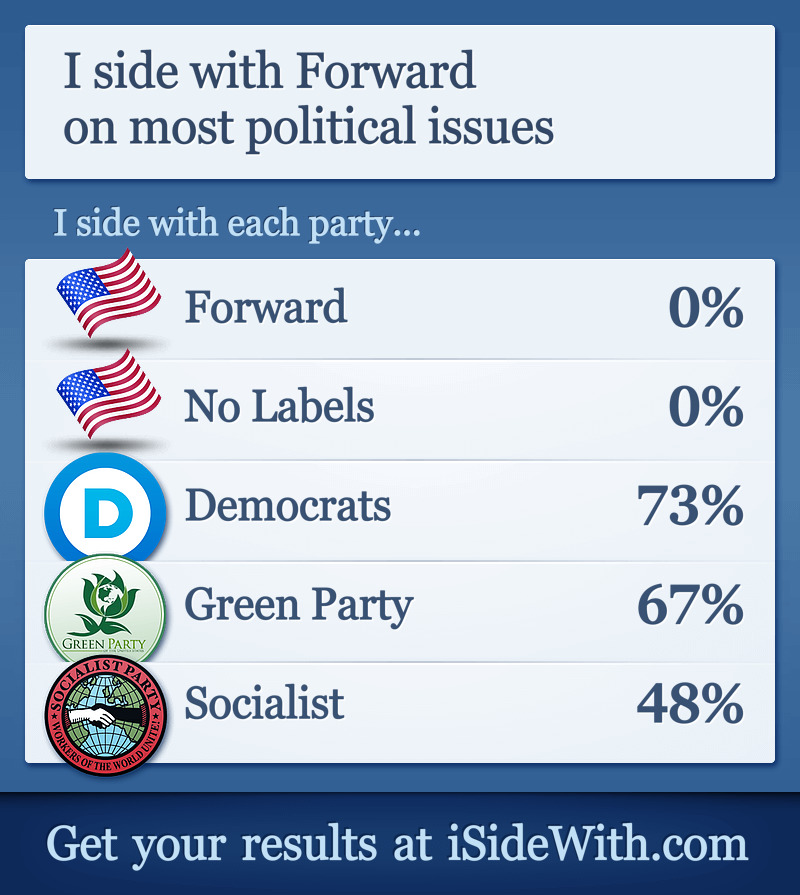
Task: Click the Forward party flag icon
Action: coord(108,293)
